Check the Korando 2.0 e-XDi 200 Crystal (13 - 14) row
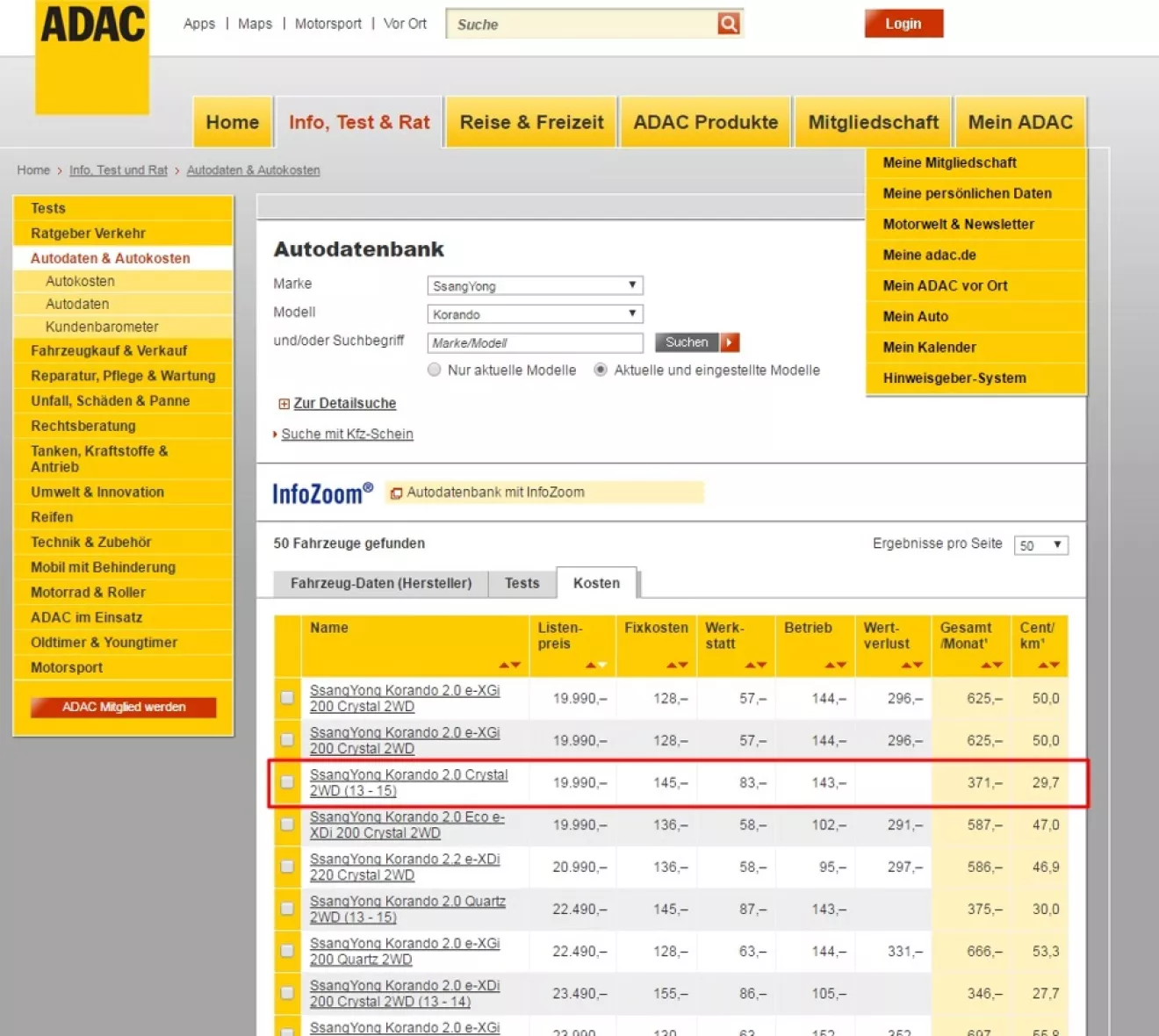1159x1036 pixels. click(x=287, y=993)
